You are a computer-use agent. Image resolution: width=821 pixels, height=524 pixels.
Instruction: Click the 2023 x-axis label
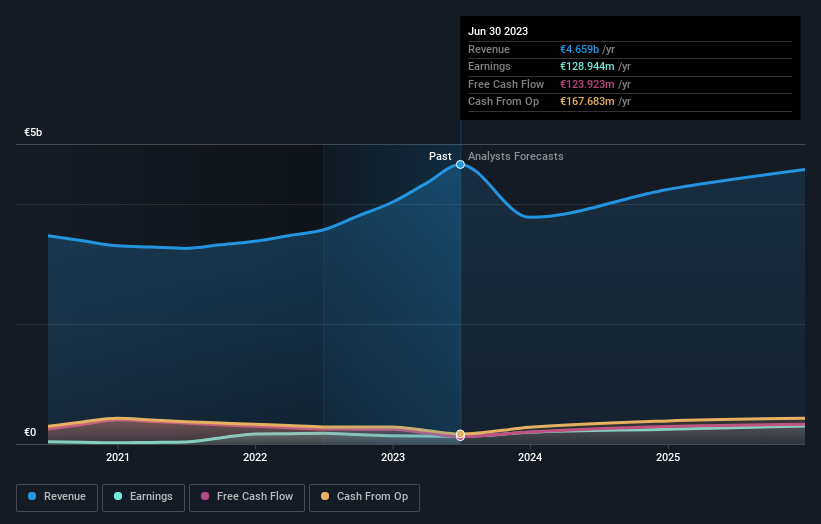click(393, 457)
